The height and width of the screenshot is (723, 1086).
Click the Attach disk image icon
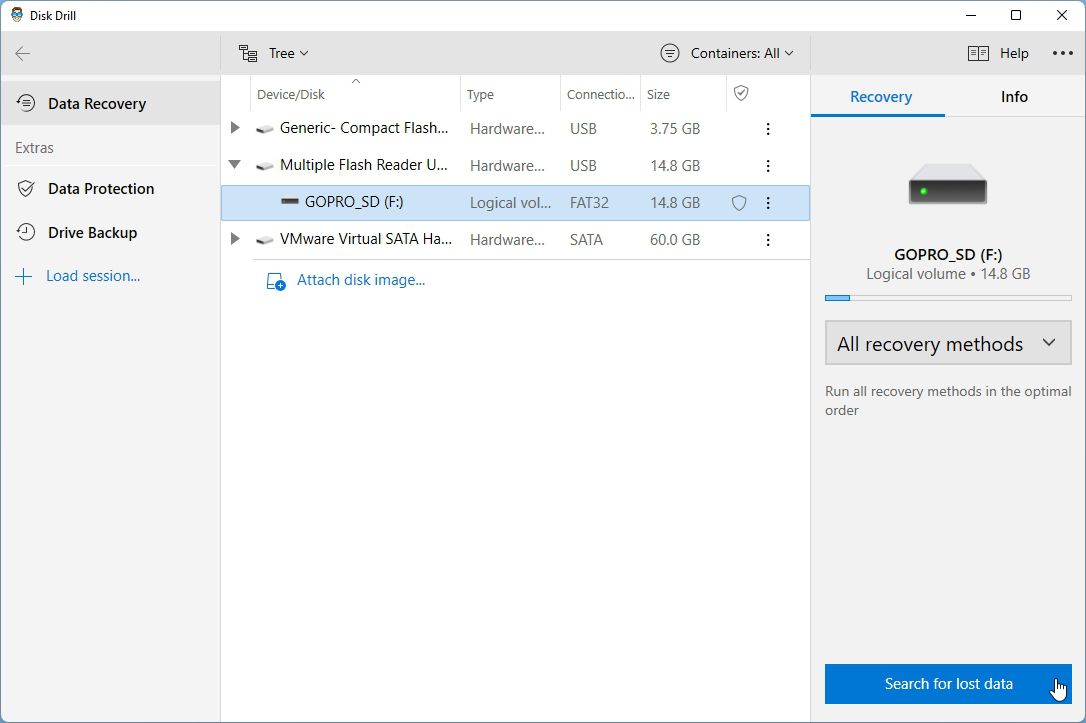tap(276, 281)
